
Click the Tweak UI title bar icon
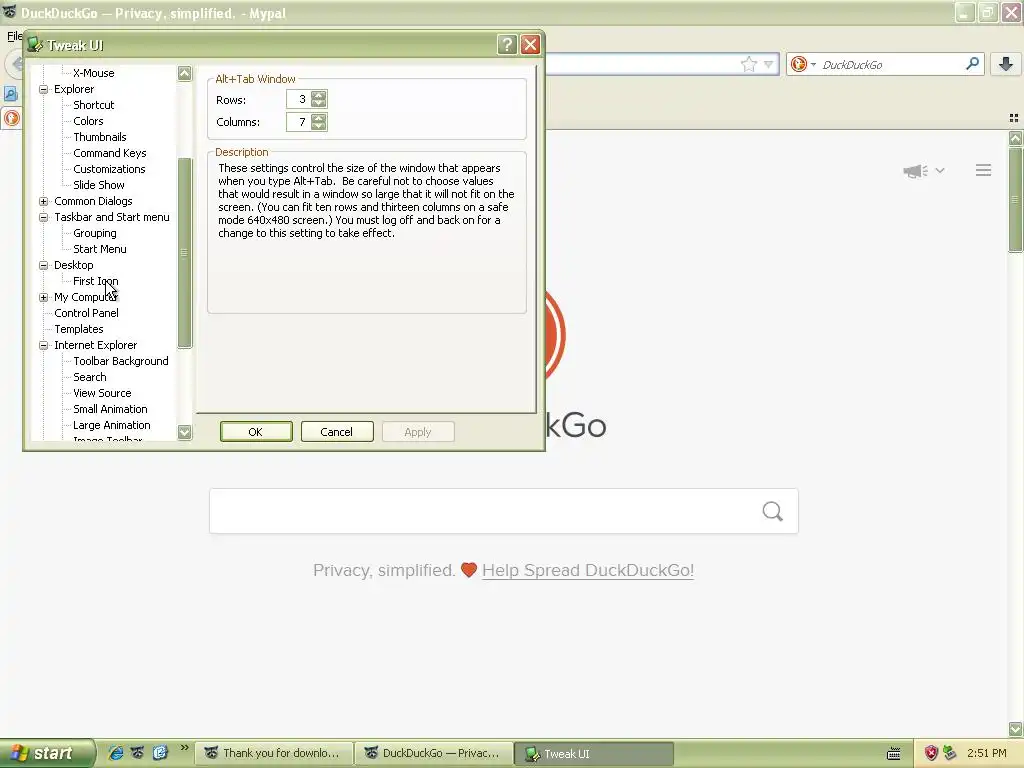[35, 44]
